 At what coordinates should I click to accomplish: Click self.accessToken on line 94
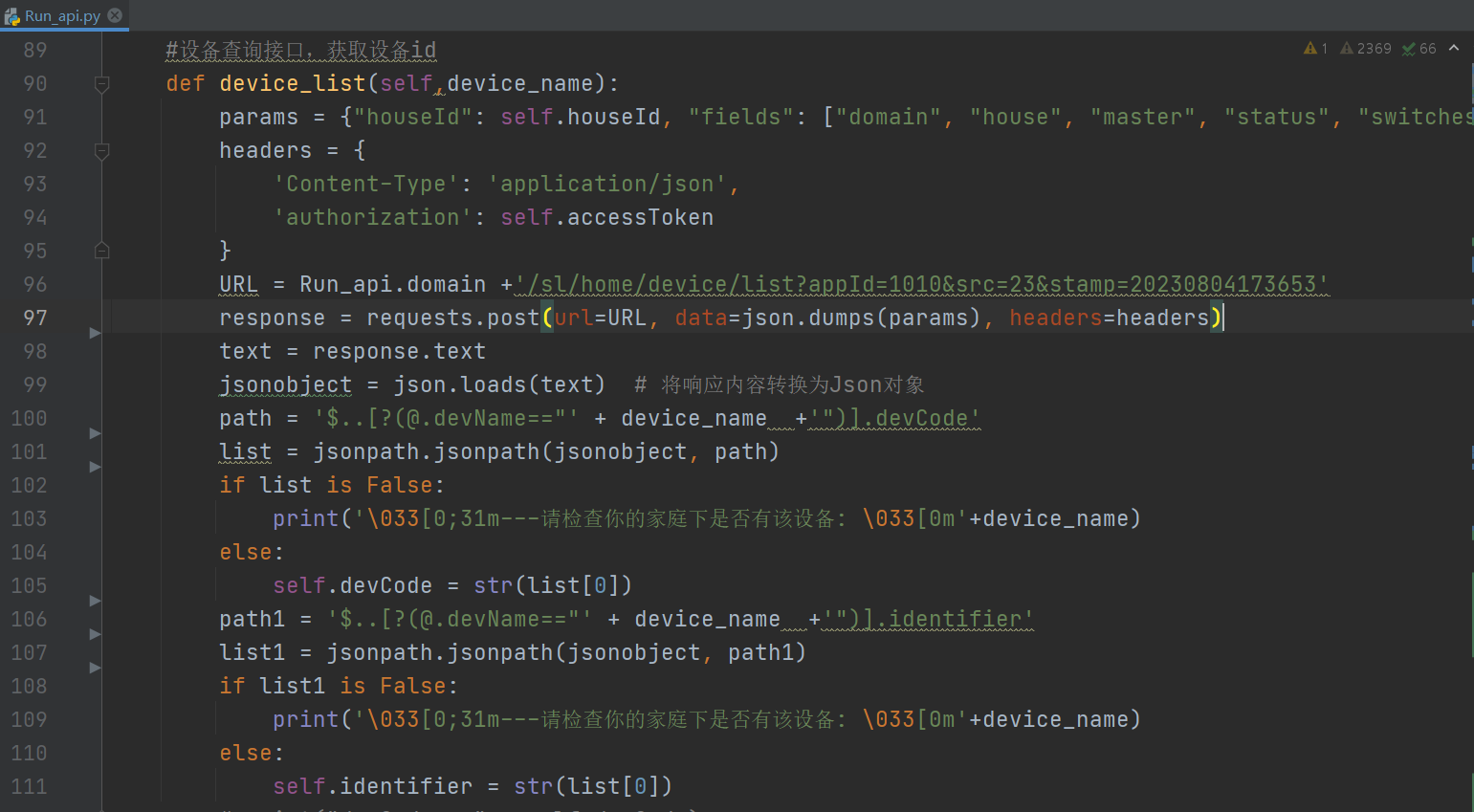click(x=607, y=217)
